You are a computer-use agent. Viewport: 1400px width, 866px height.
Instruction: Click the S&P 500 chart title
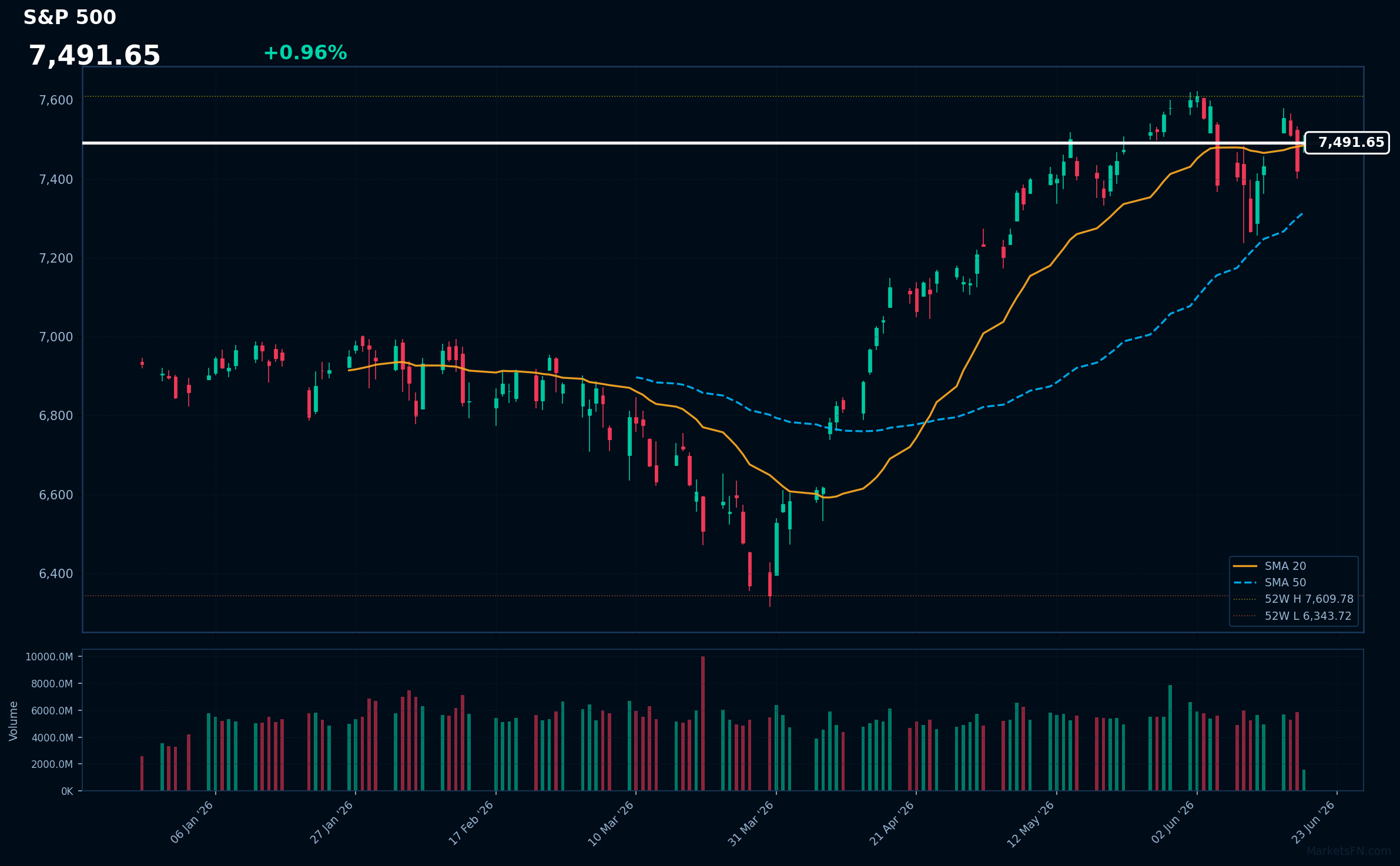70,18
